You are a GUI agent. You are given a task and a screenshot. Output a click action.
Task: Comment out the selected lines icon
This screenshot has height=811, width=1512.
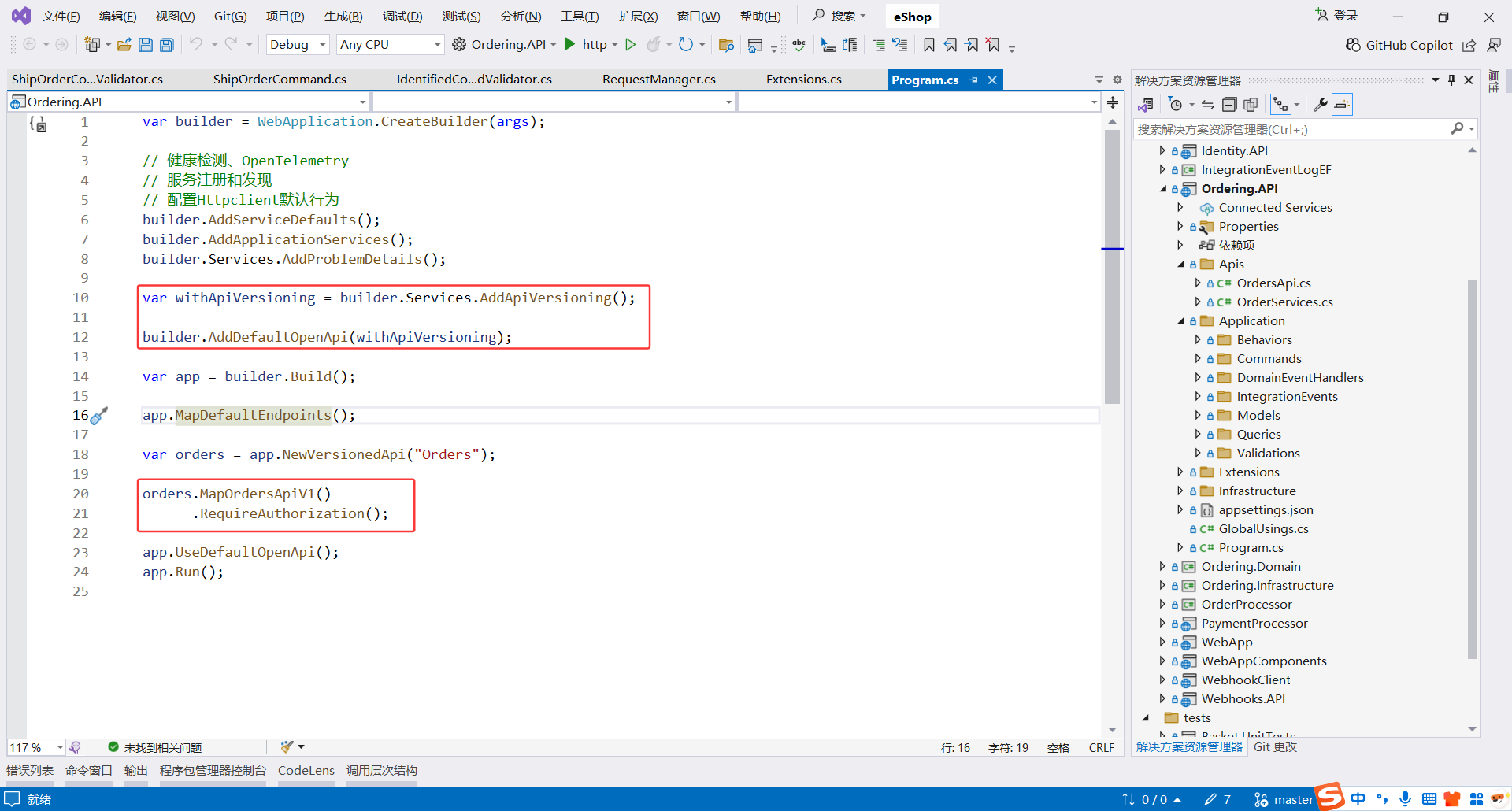[879, 45]
